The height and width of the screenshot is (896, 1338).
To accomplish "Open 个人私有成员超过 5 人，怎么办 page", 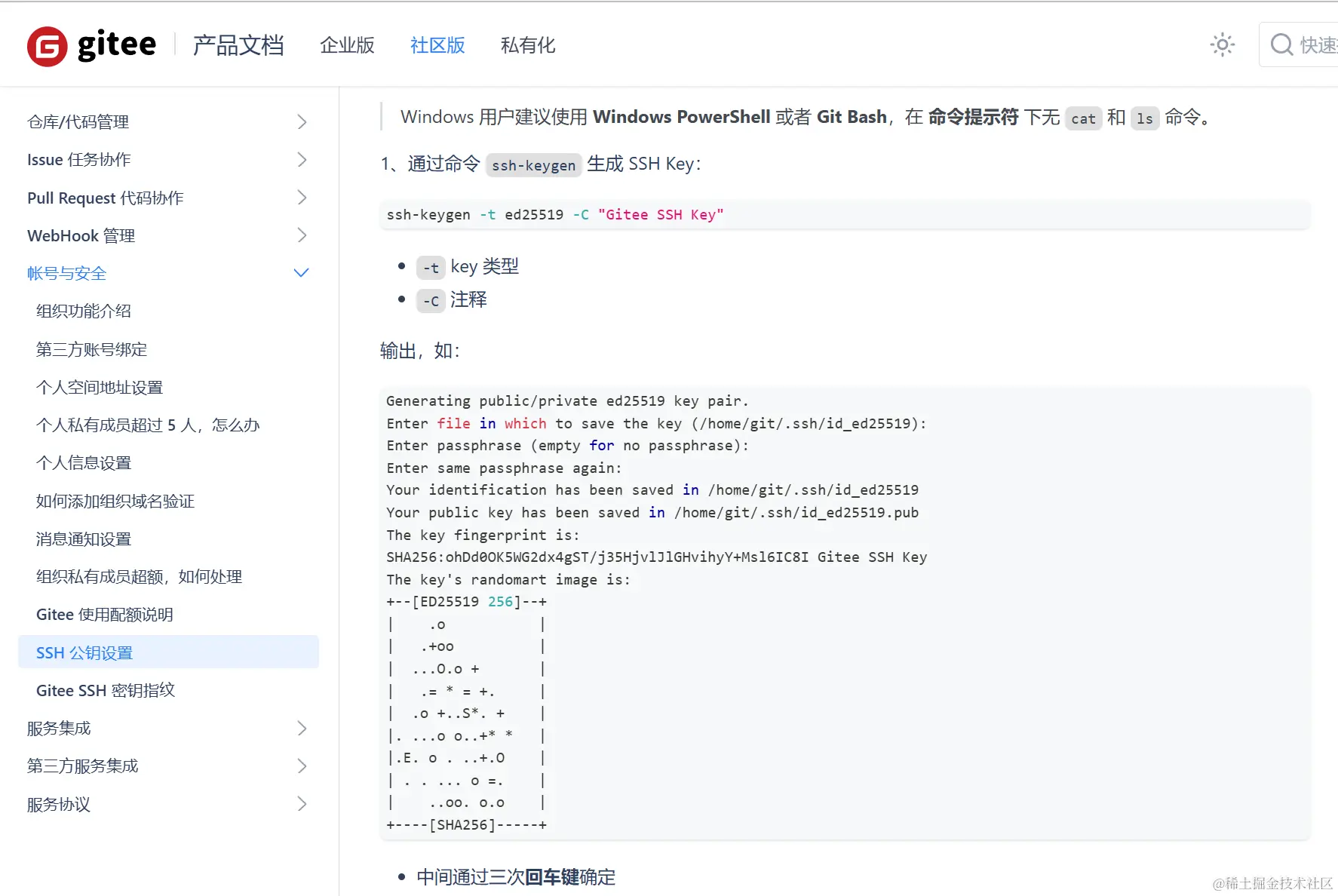I will tap(148, 425).
